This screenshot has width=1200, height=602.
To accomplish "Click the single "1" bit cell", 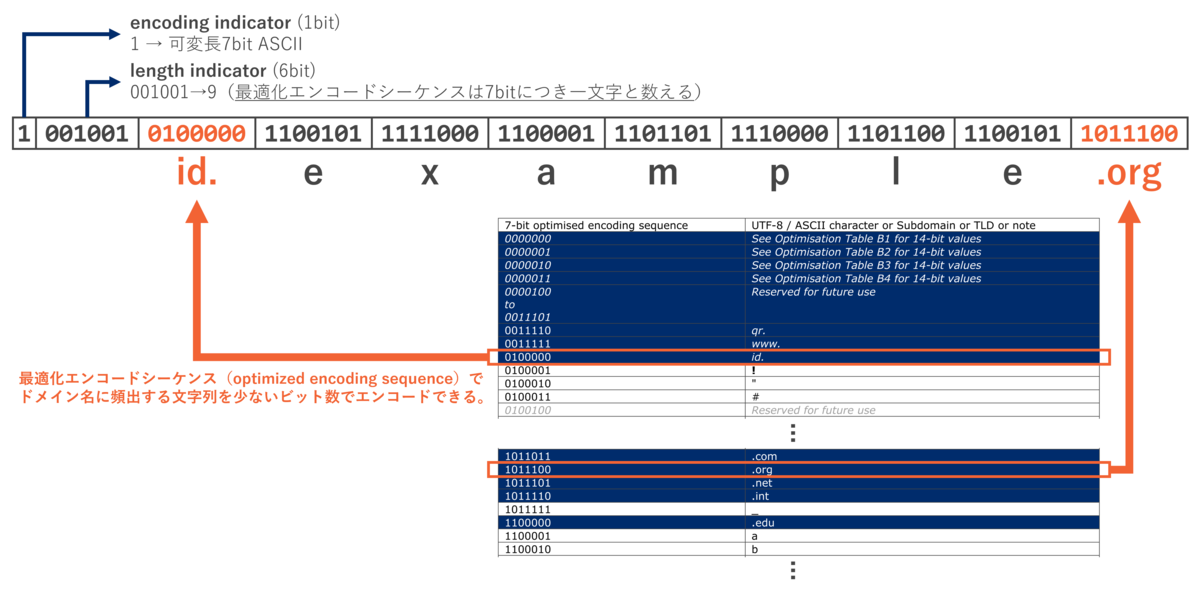I will pyautogui.click(x=25, y=135).
